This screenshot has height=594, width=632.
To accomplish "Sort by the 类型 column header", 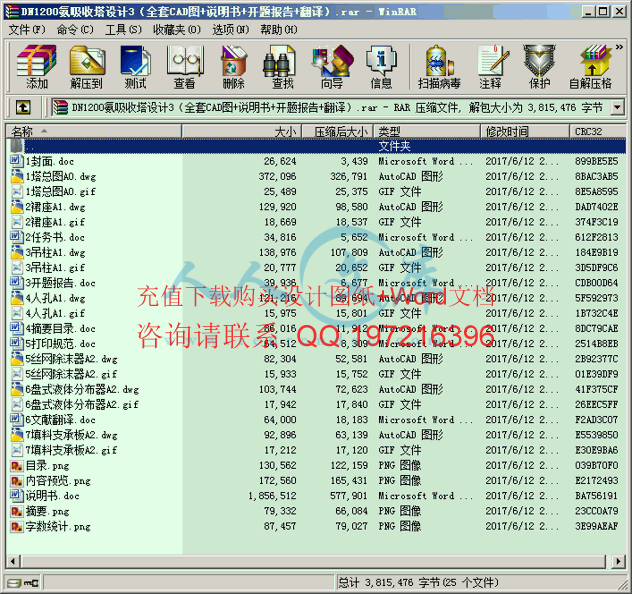I will click(x=427, y=131).
